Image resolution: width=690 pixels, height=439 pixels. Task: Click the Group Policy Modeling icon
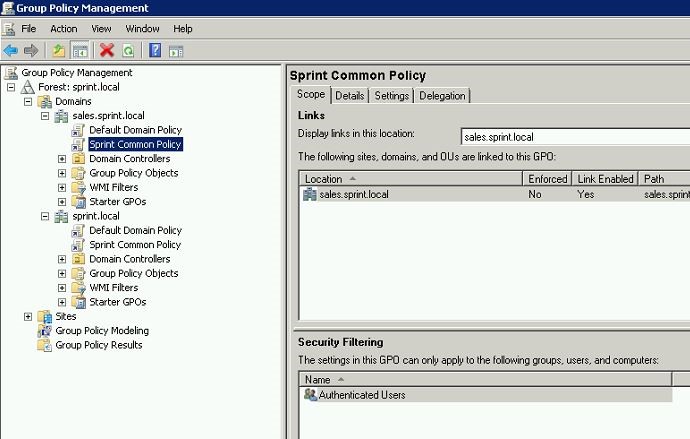pos(44,331)
